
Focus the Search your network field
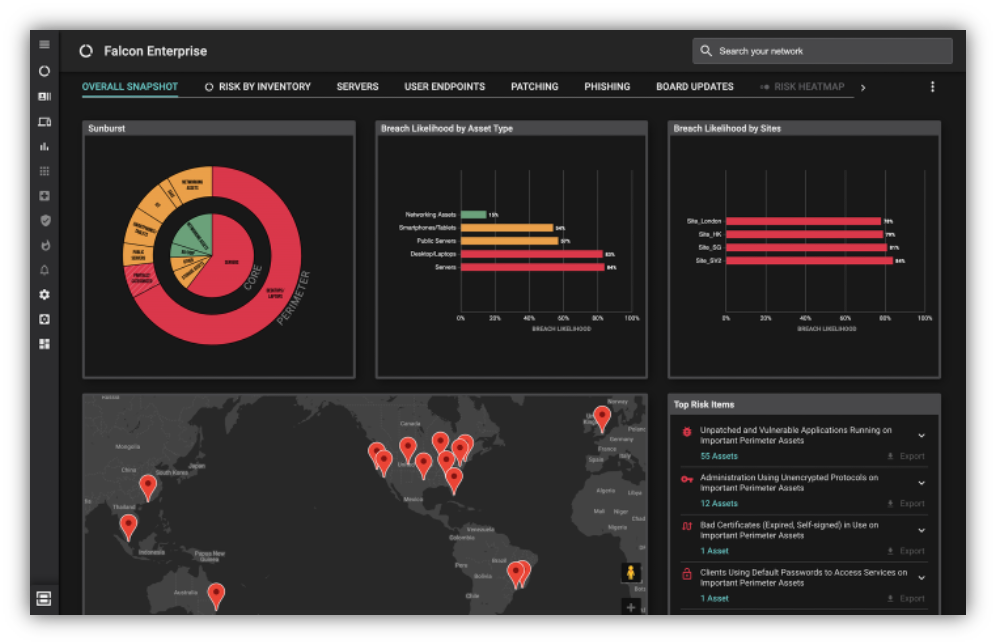pos(822,51)
